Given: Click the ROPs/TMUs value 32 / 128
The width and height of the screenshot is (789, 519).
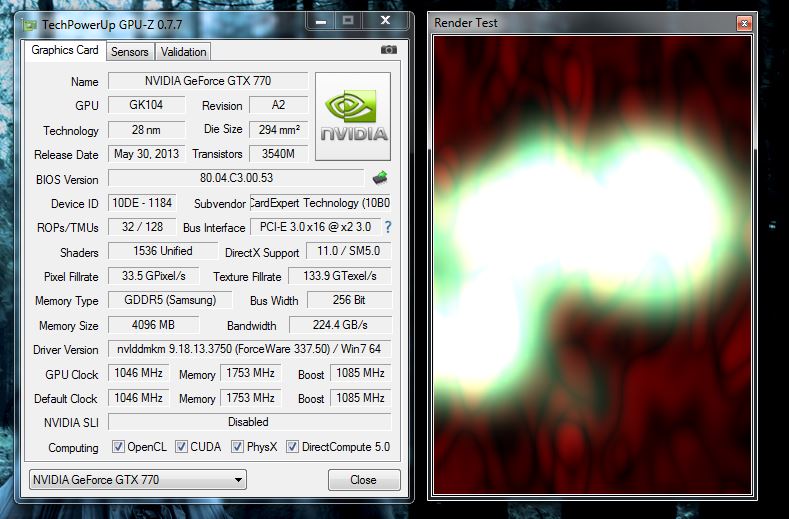Looking at the screenshot, I should pyautogui.click(x=142, y=227).
